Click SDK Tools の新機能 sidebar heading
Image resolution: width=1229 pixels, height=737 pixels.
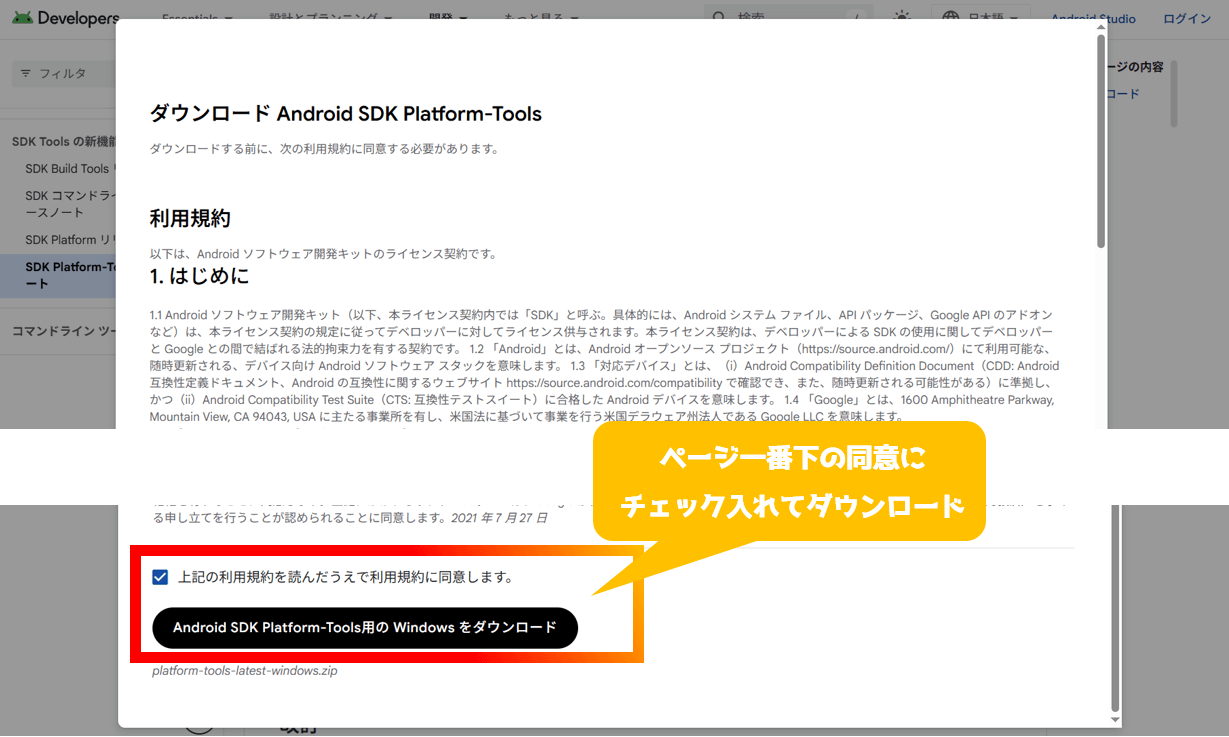[x=64, y=142]
